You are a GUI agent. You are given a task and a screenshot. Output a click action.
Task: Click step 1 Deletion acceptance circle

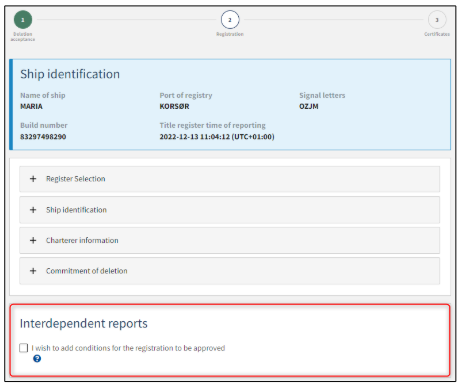coord(23,20)
